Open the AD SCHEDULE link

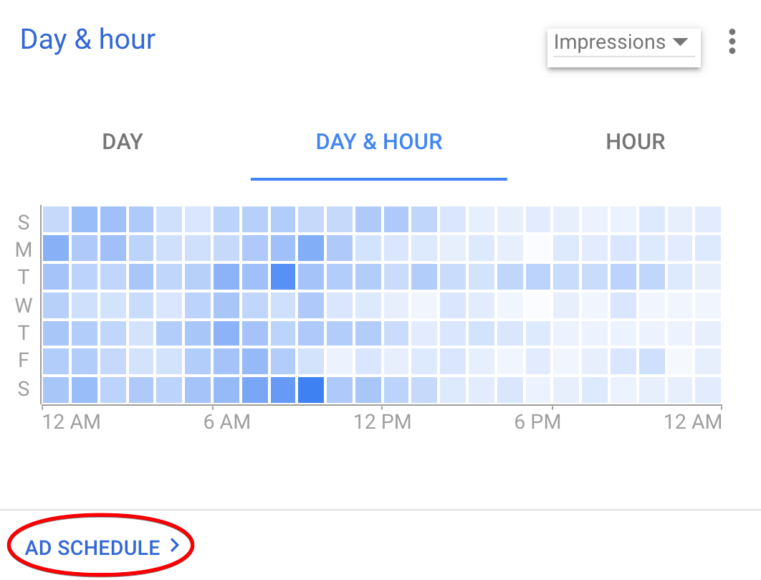click(x=102, y=547)
